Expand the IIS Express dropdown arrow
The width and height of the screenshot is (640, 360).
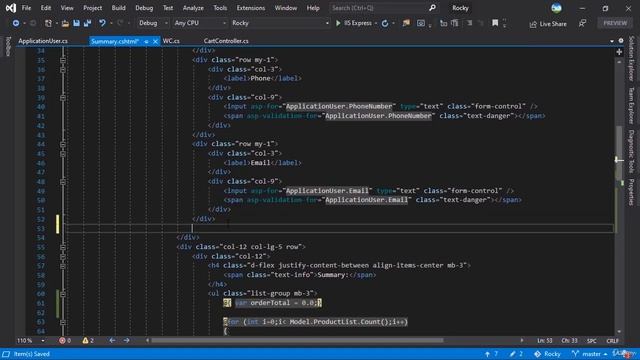point(376,23)
